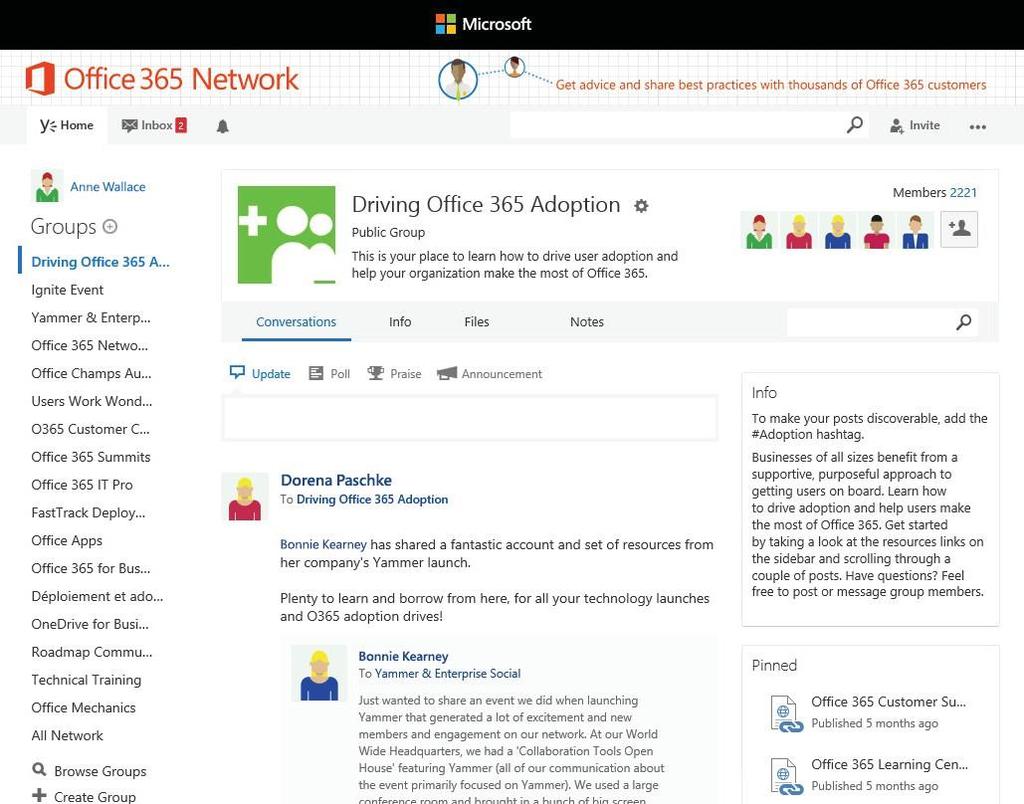Screen dimensions: 1024x804
Task: Select the Update post type
Action: pyautogui.click(x=260, y=374)
